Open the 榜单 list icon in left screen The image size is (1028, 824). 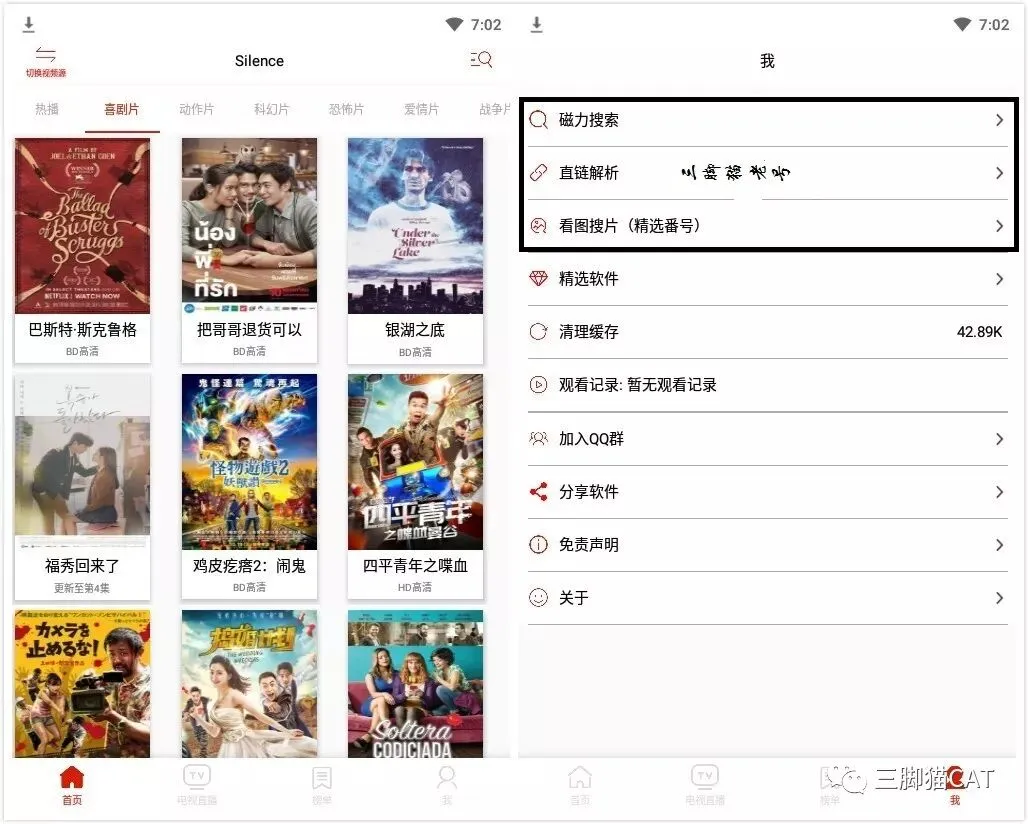click(x=321, y=777)
